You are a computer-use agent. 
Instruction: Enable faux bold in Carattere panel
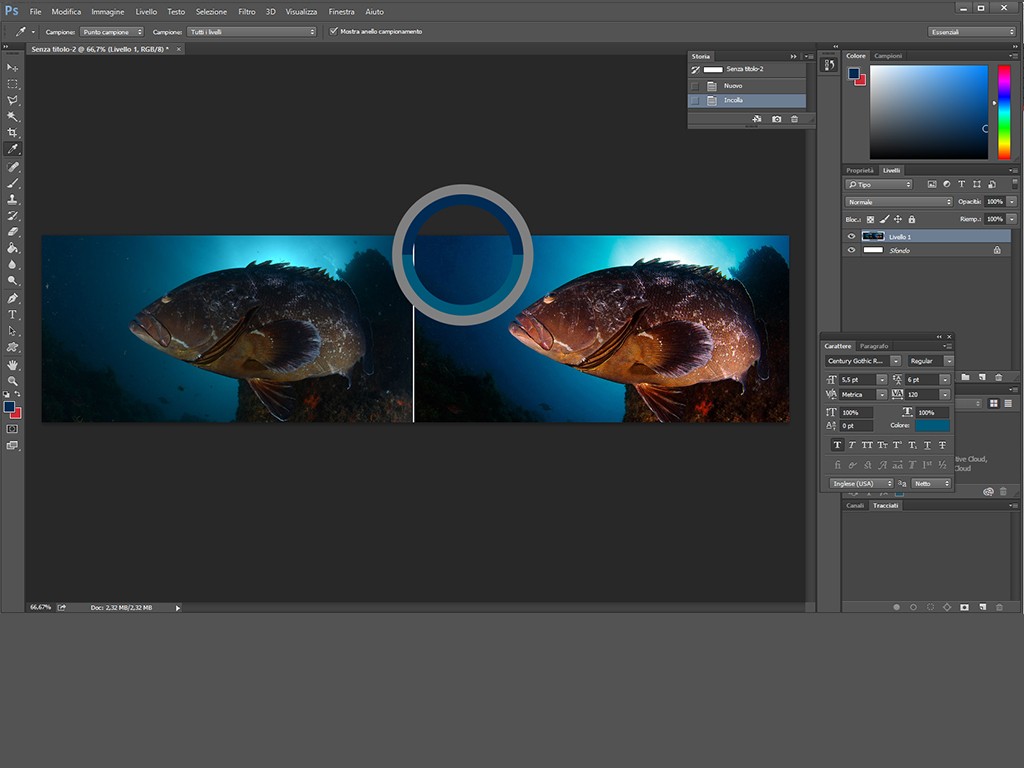(x=837, y=445)
